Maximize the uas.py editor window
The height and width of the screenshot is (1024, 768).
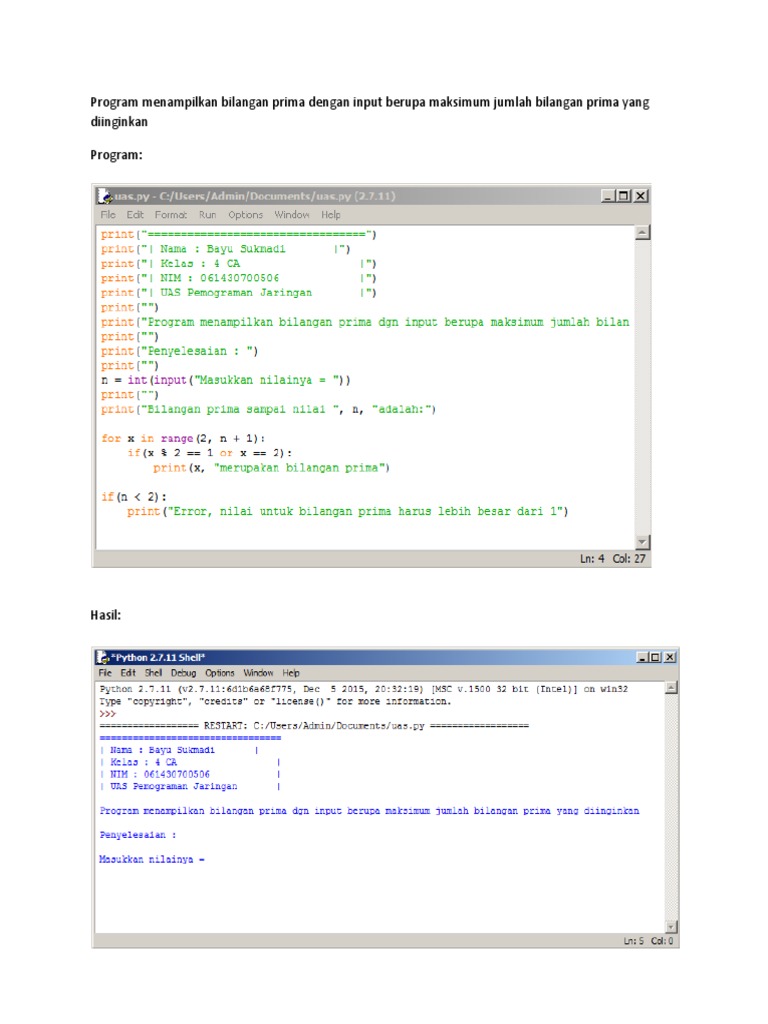(x=625, y=197)
